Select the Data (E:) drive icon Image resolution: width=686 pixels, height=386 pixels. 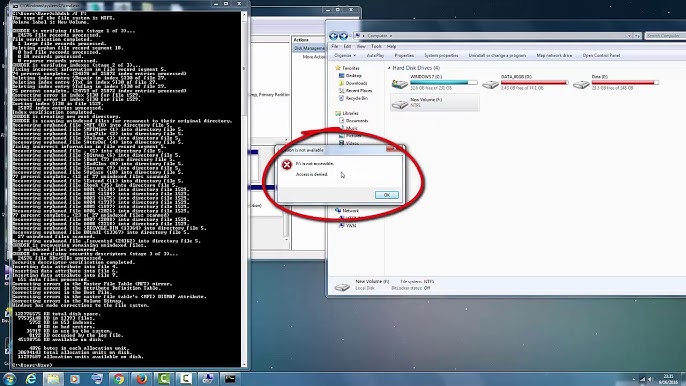tap(581, 84)
